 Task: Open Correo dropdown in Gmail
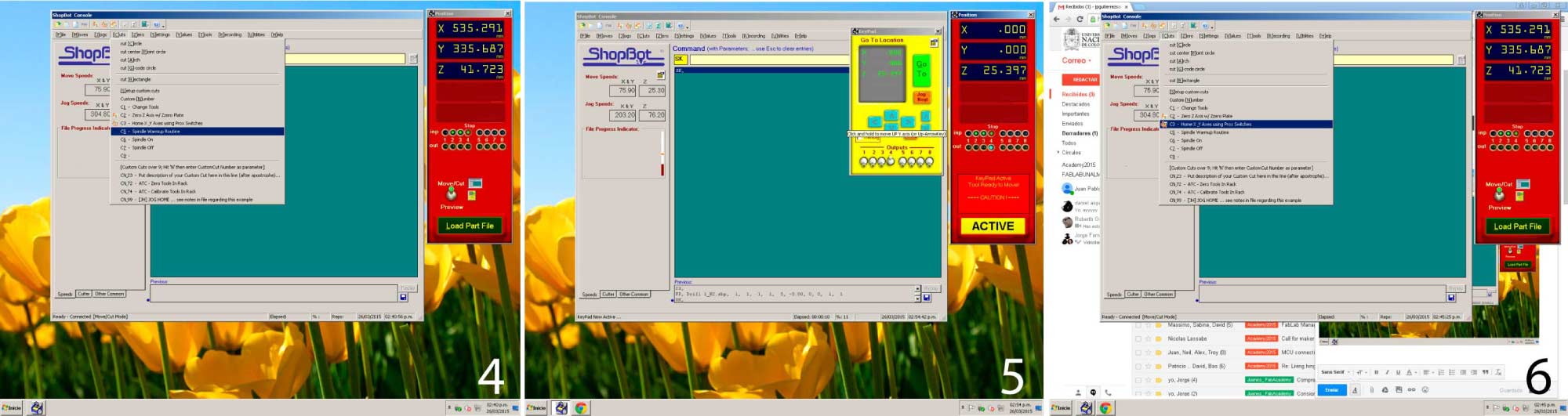click(x=1076, y=60)
